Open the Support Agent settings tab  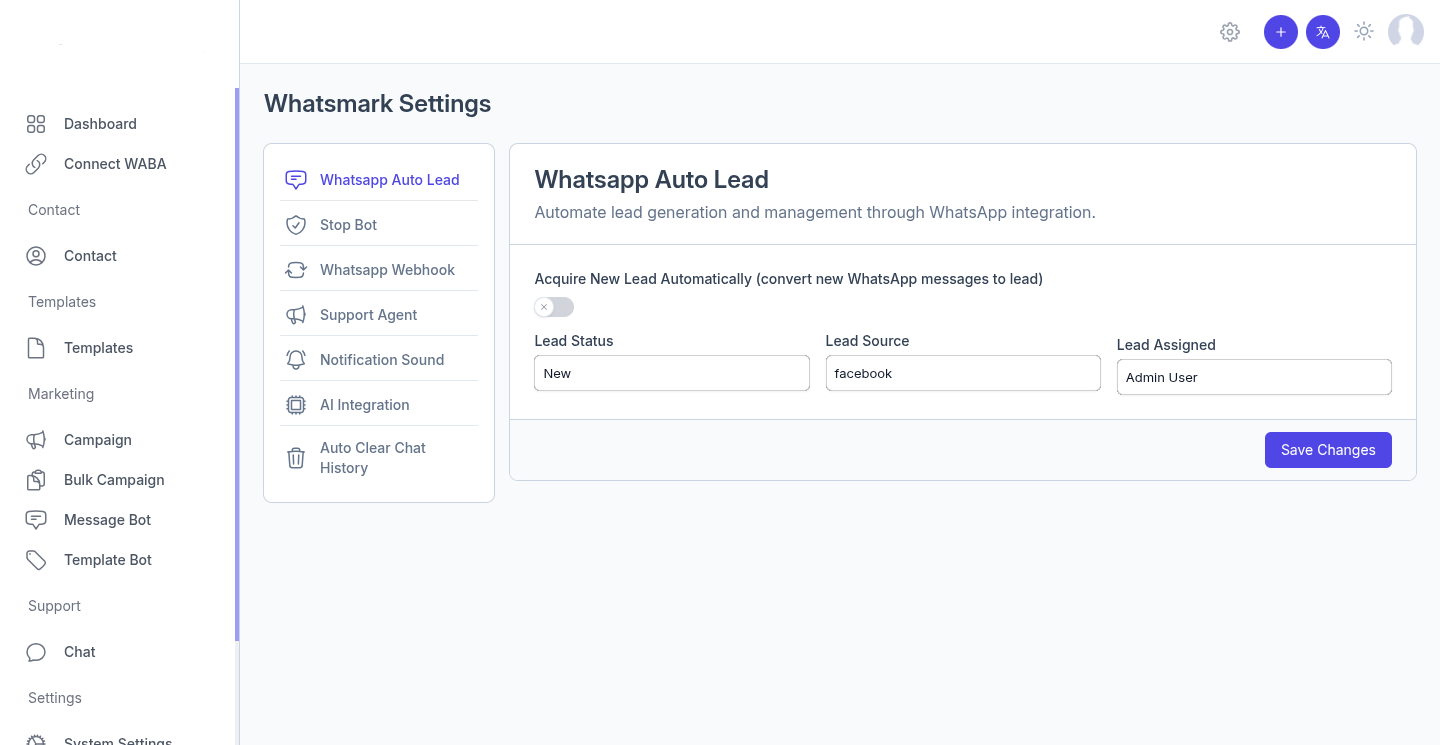click(379, 315)
